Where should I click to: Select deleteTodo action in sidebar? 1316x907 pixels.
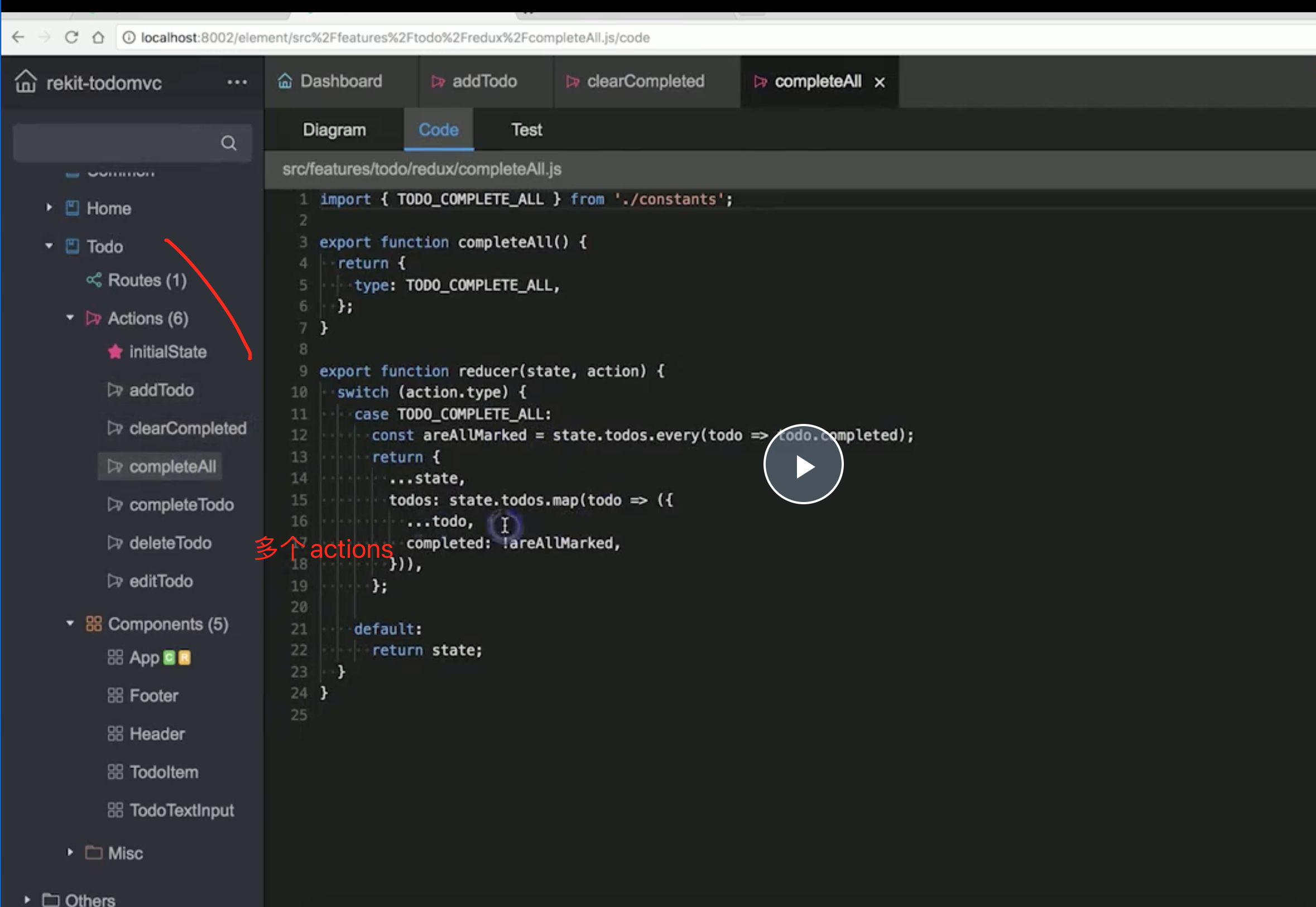pyautogui.click(x=170, y=543)
